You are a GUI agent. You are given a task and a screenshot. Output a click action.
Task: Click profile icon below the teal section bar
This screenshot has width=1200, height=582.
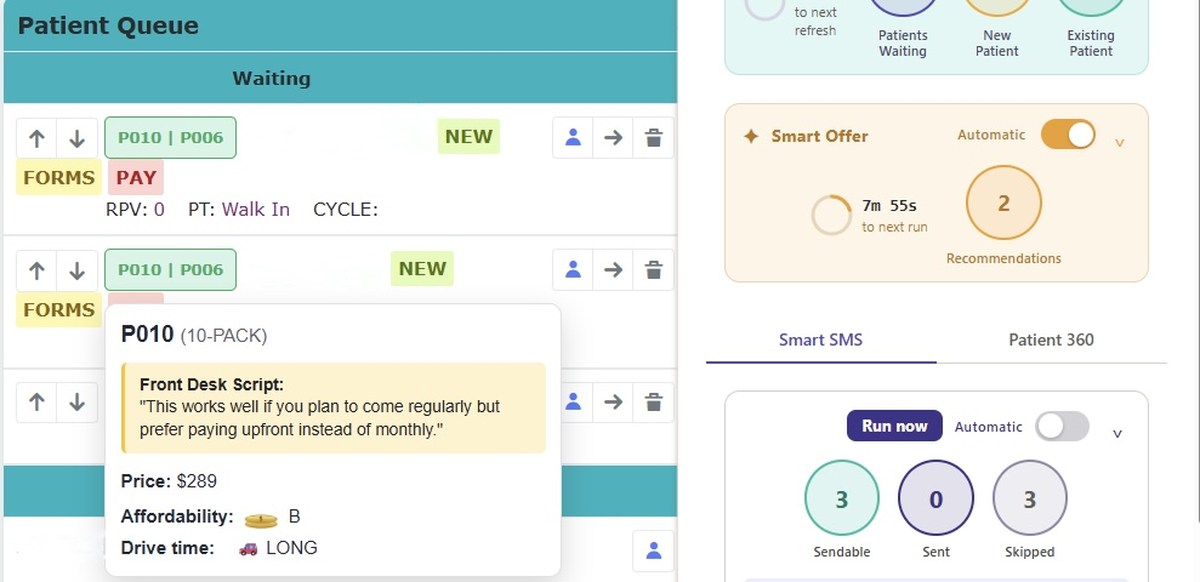(x=654, y=550)
